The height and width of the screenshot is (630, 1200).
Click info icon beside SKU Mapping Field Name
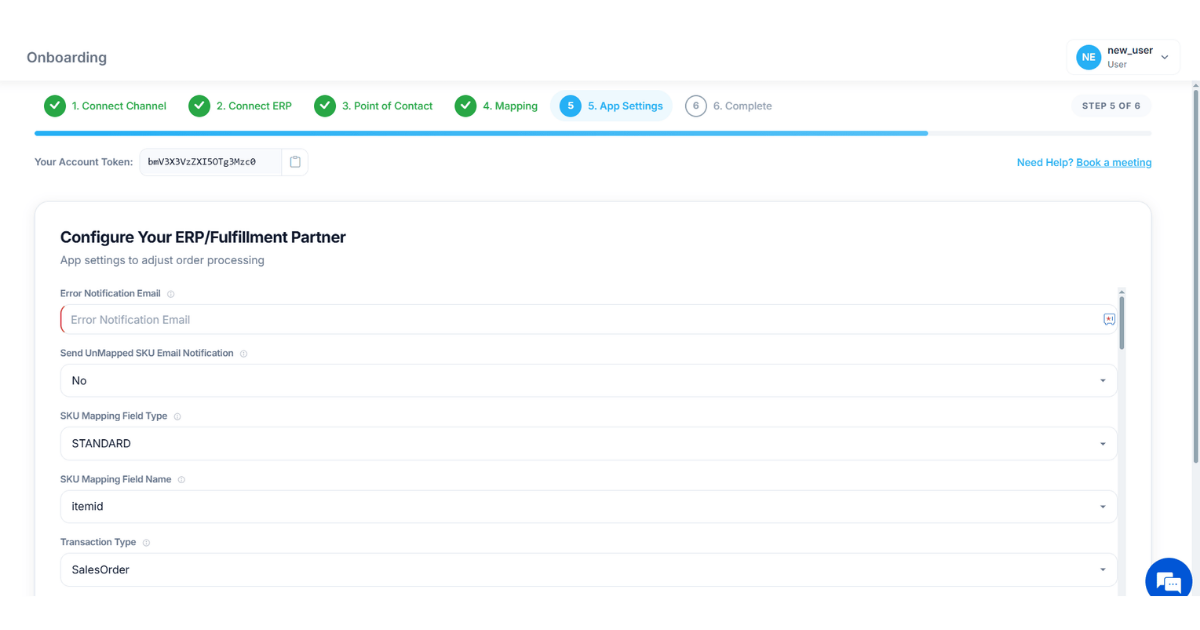tap(182, 480)
